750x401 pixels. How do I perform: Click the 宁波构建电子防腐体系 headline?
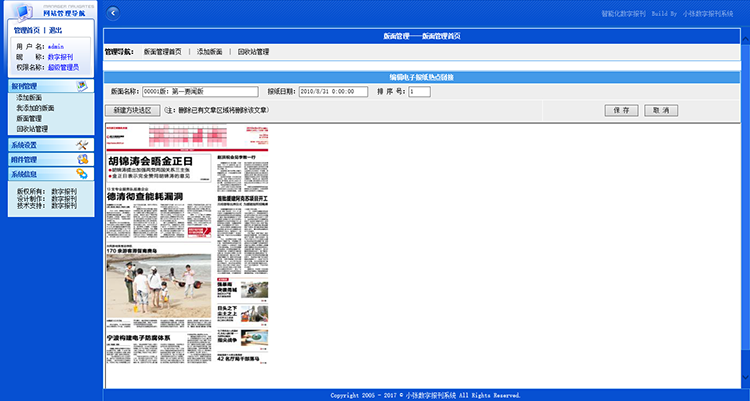tap(138, 338)
